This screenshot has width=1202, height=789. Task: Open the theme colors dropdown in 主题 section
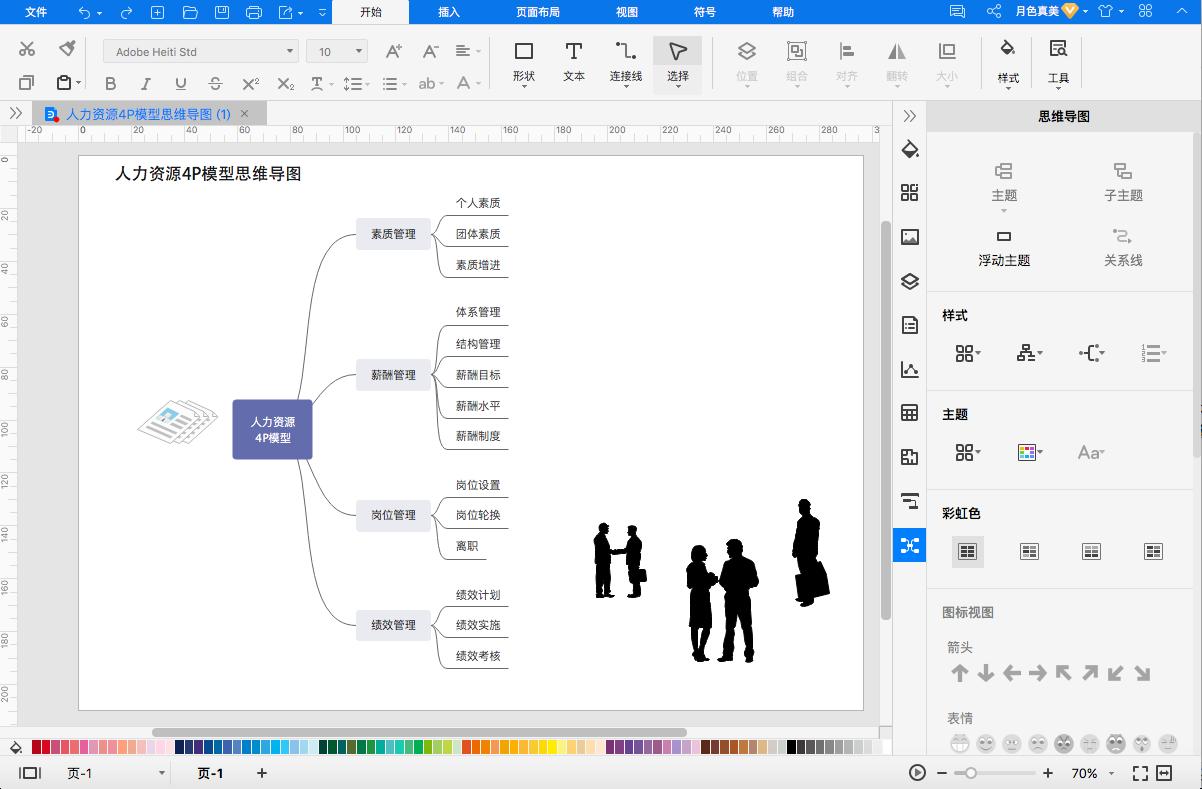(1029, 452)
